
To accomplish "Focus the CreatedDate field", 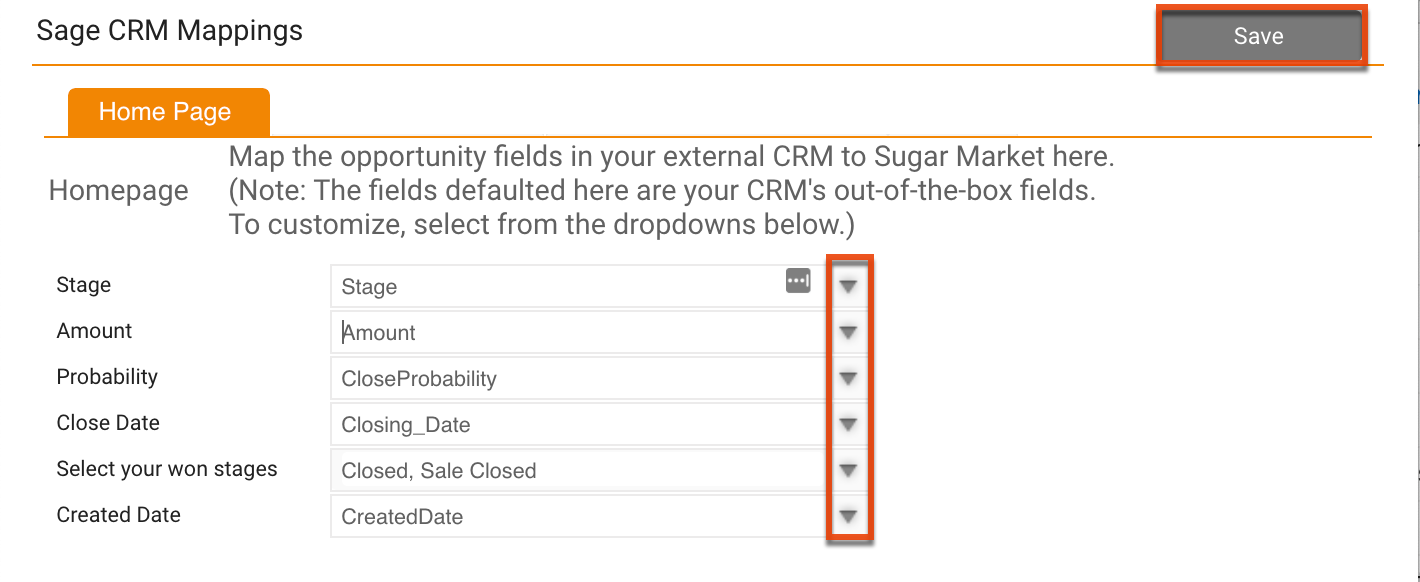I will [x=580, y=517].
